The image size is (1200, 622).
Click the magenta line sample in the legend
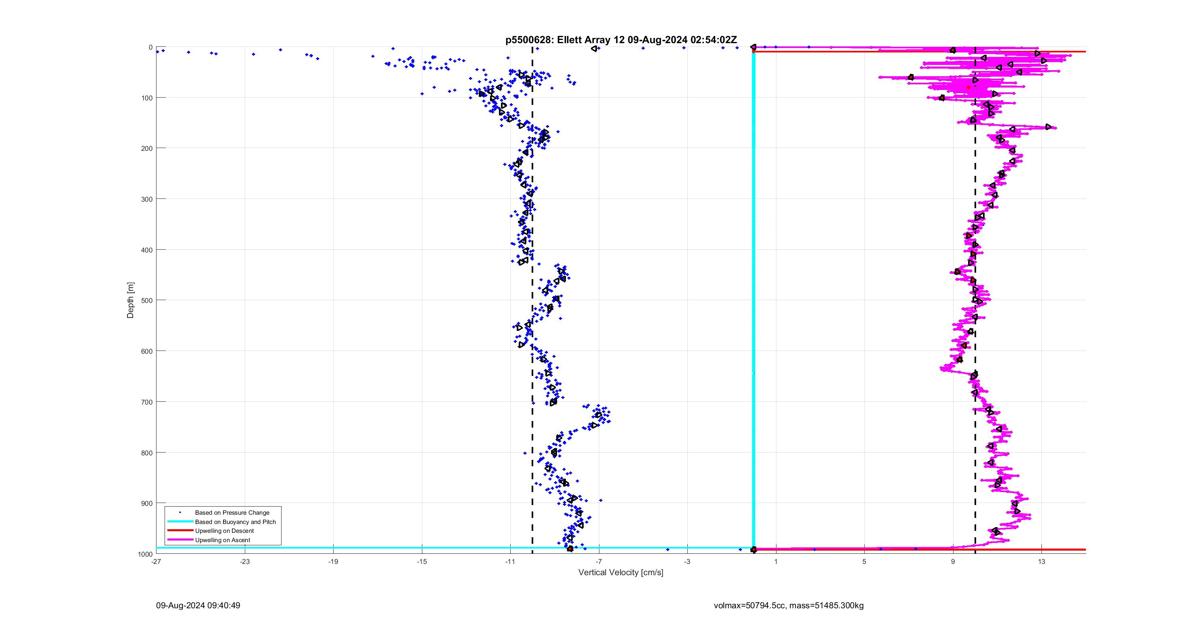tap(179, 540)
